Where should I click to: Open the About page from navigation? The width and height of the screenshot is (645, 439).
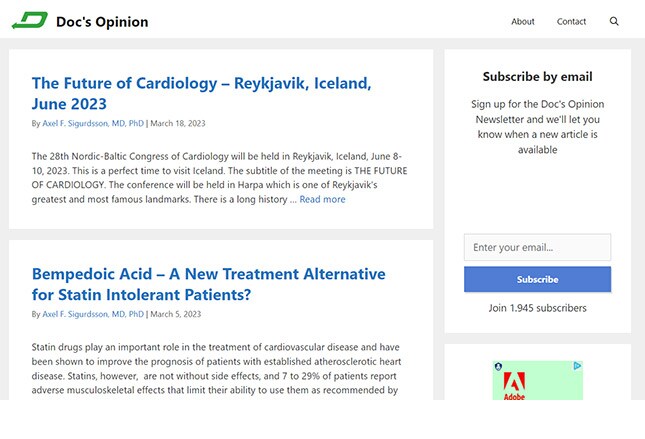coord(523,21)
